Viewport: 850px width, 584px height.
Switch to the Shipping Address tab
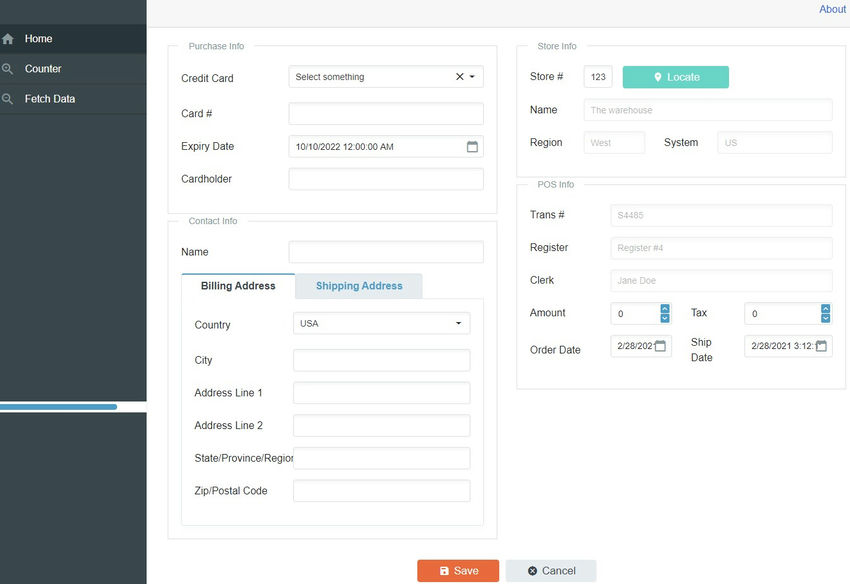pos(358,285)
